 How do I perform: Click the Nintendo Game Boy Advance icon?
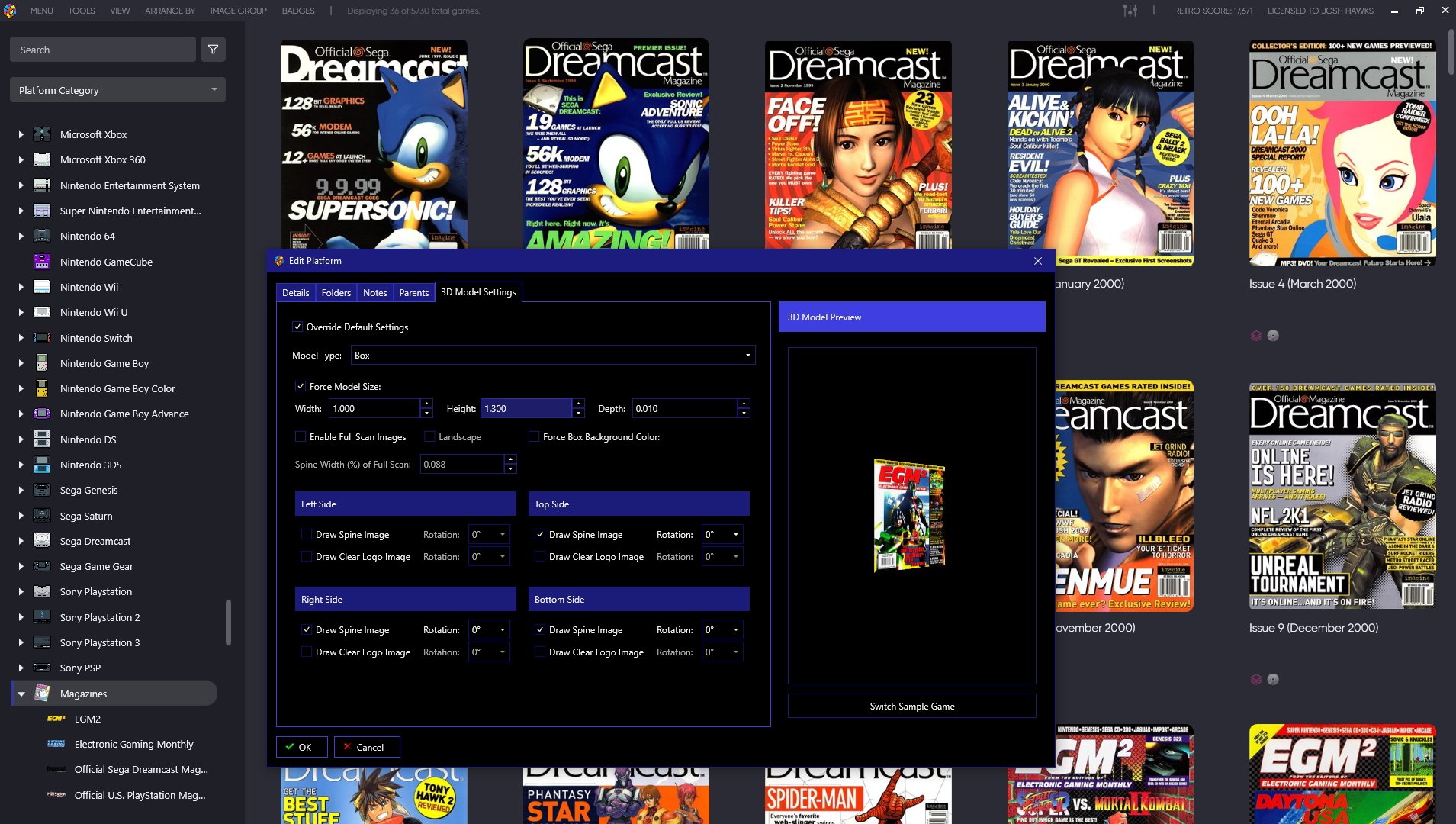click(42, 414)
